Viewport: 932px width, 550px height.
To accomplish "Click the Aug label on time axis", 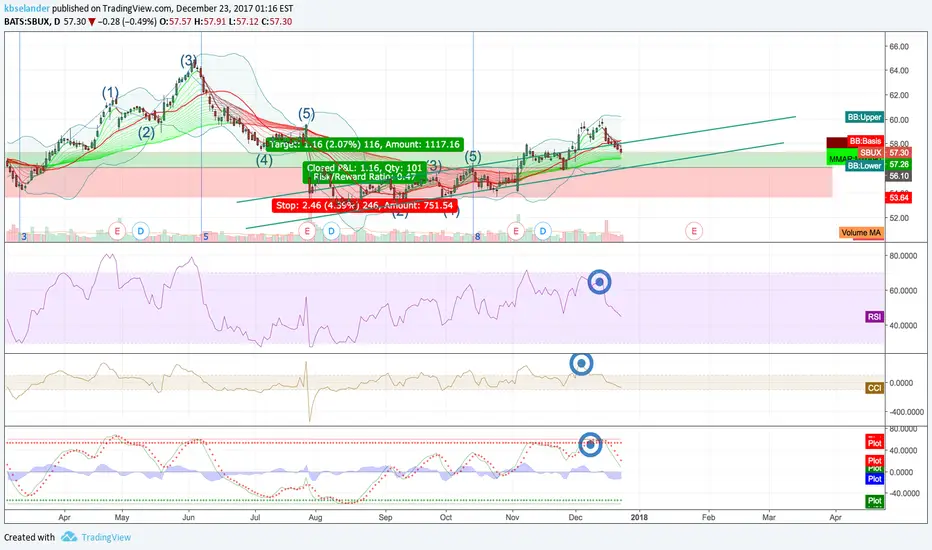I will (x=315, y=517).
